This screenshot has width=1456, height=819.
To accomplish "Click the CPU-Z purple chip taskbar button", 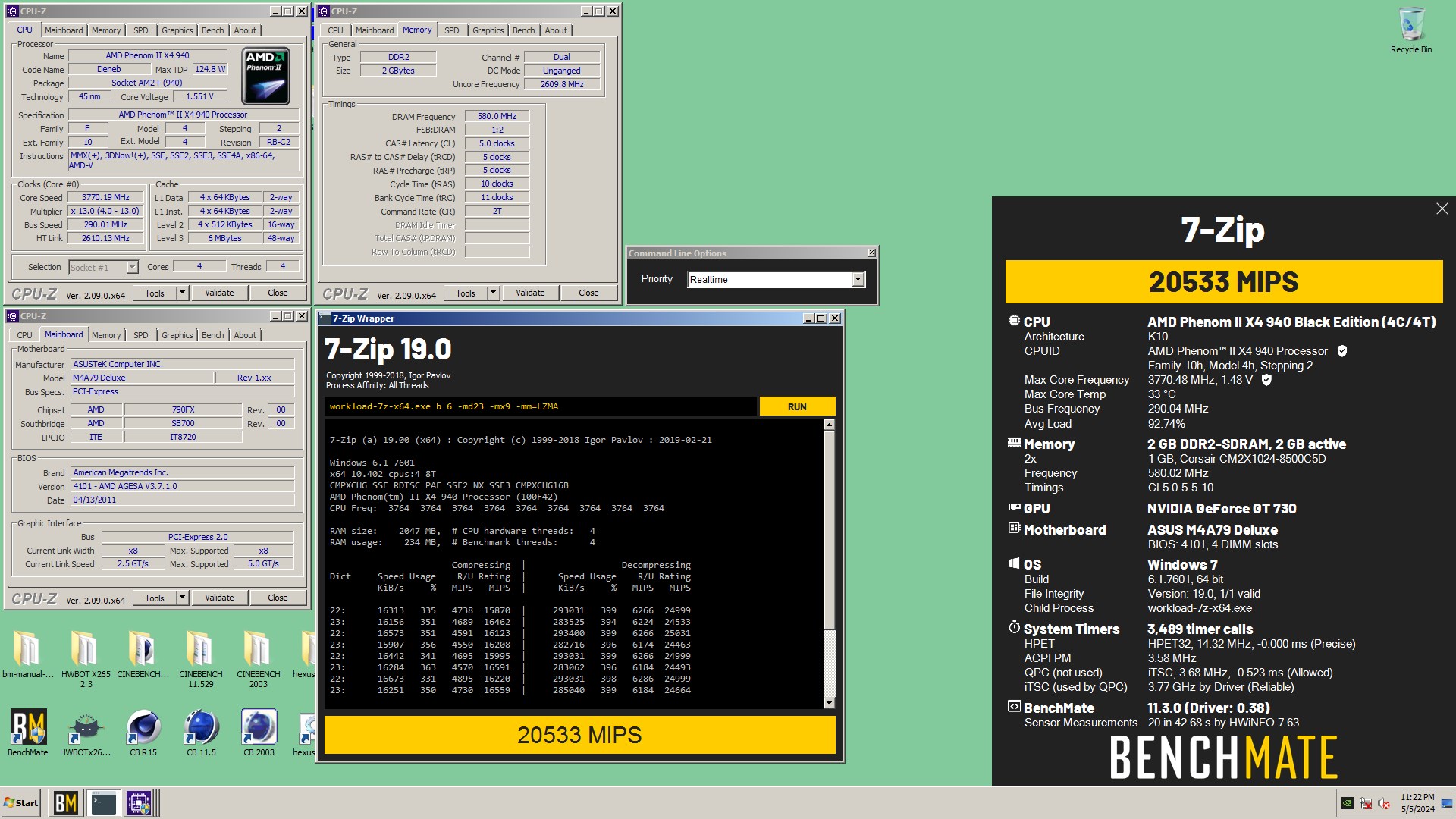I will (x=139, y=803).
